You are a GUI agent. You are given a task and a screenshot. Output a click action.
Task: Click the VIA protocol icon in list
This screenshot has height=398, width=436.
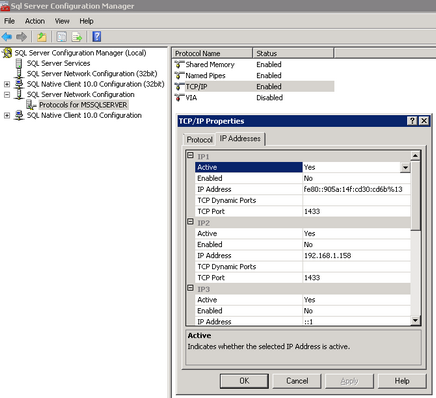click(x=179, y=98)
